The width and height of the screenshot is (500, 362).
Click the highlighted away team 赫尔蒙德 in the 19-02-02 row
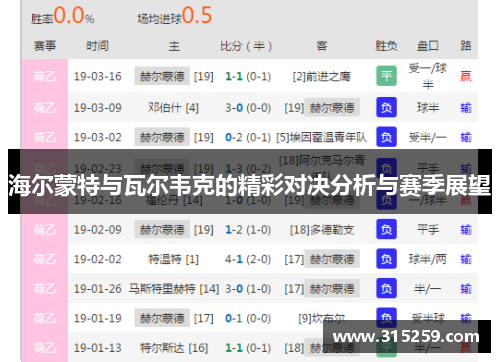(332, 259)
